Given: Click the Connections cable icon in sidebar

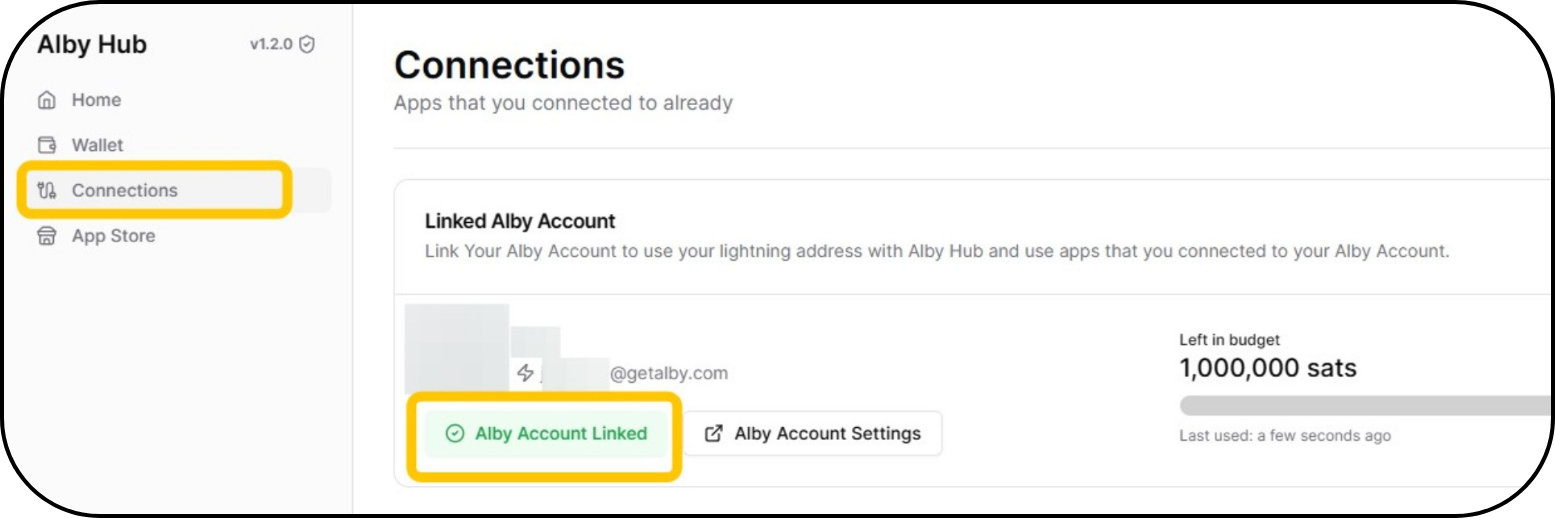Looking at the screenshot, I should (46, 191).
